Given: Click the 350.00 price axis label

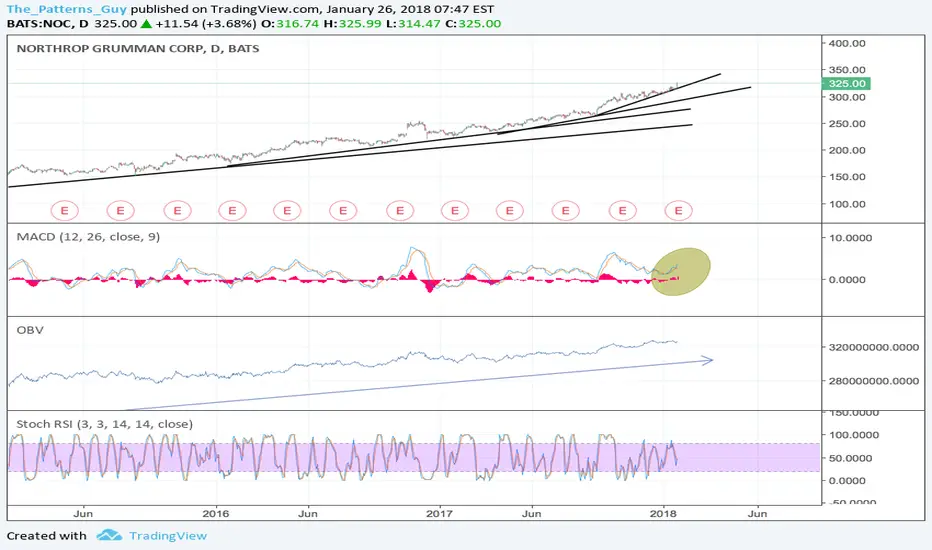Looking at the screenshot, I should click(x=847, y=70).
